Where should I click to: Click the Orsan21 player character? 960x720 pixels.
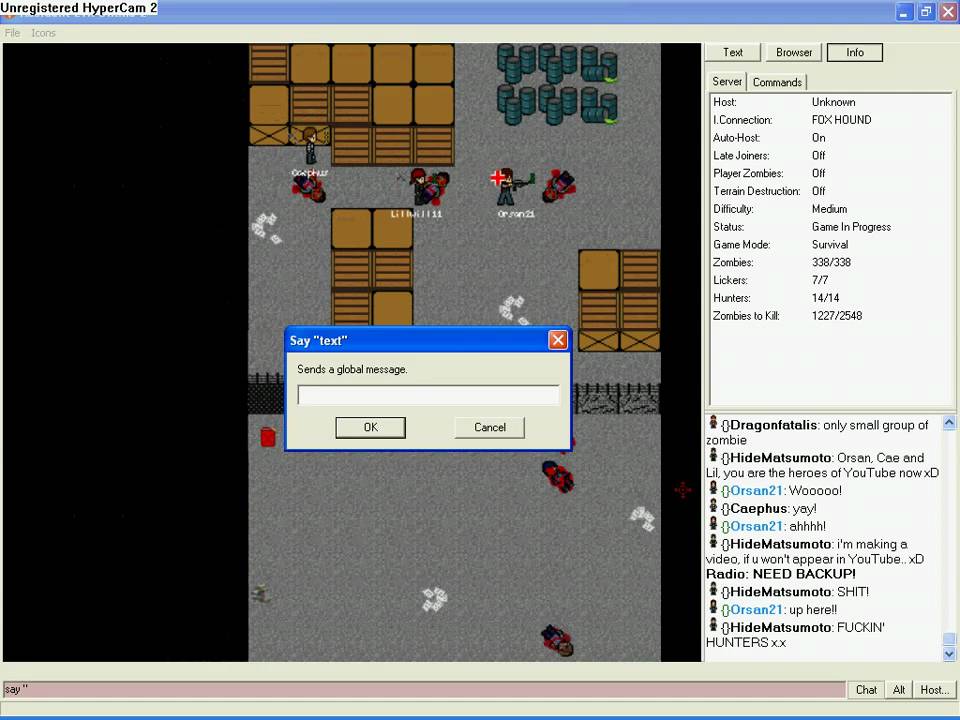(507, 187)
